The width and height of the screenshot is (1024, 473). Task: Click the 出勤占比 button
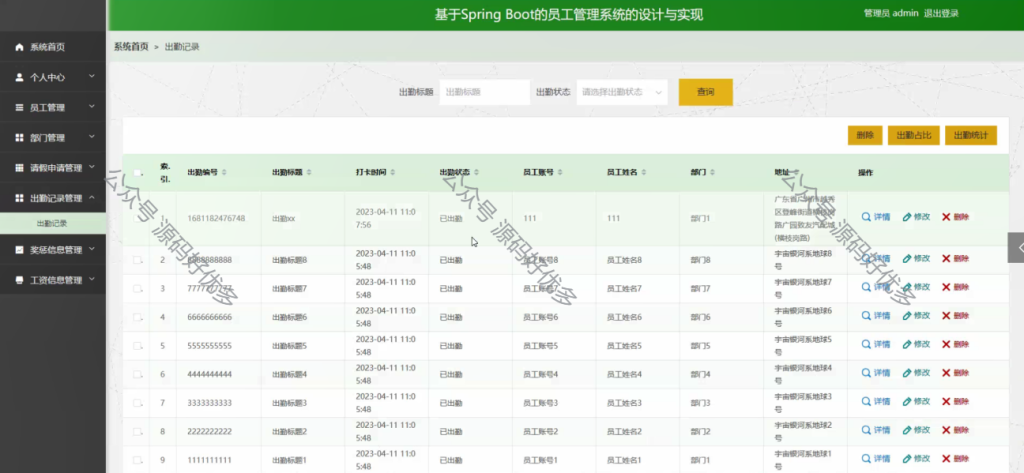pyautogui.click(x=914, y=135)
